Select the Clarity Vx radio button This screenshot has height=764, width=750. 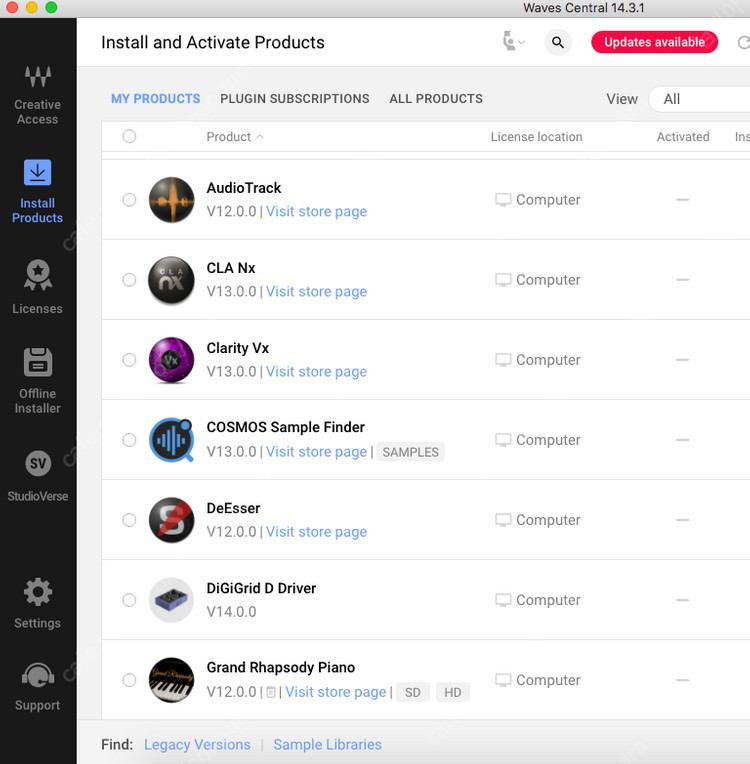pyautogui.click(x=129, y=360)
